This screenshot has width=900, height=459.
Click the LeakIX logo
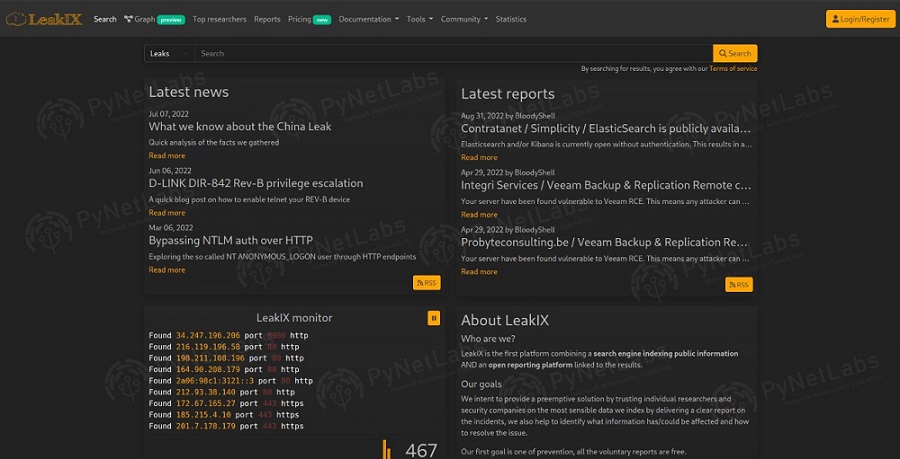pyautogui.click(x=44, y=19)
